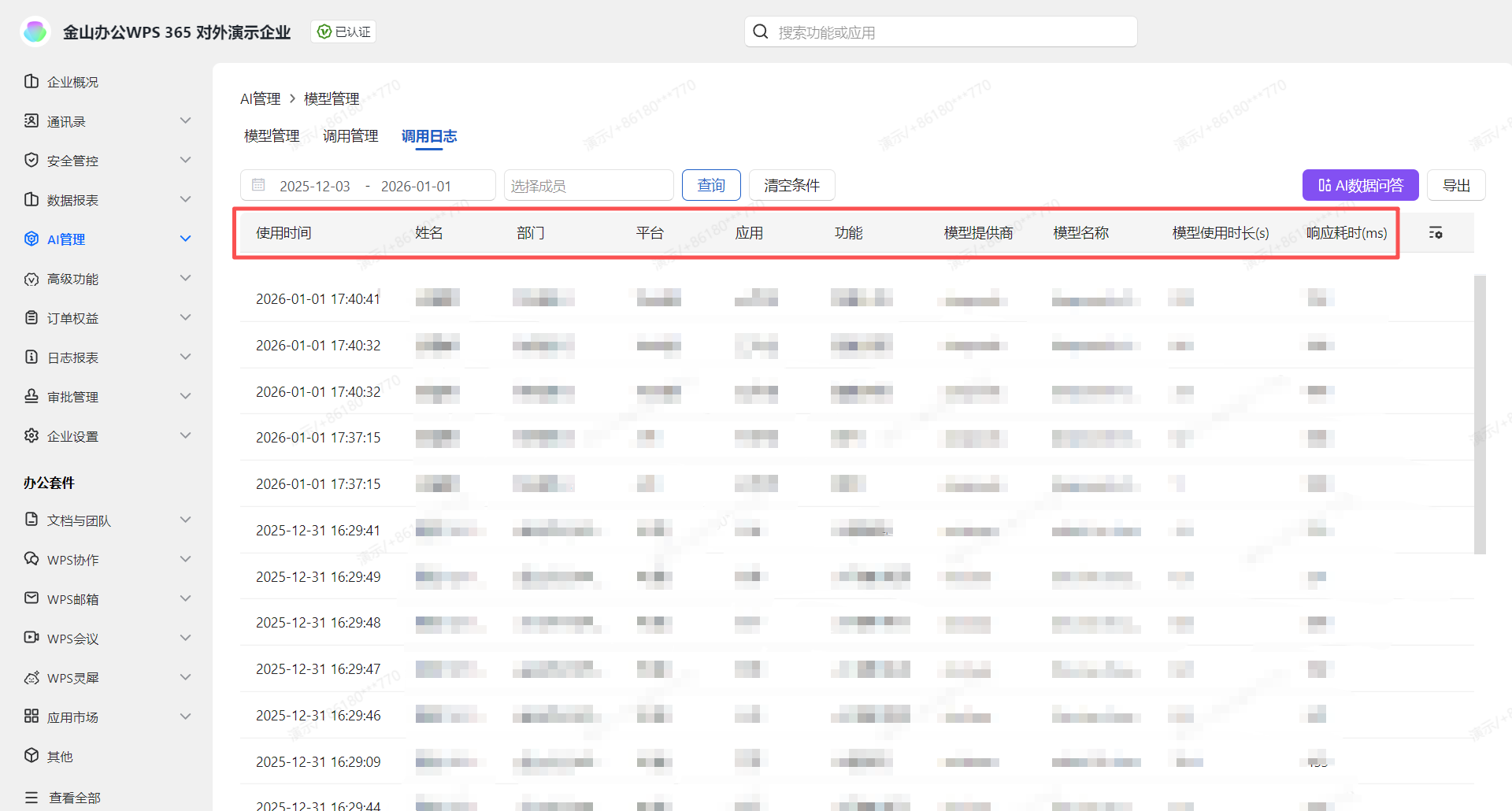
Task: Select row timestamp 2025-12-31 16:29:09
Action: [318, 761]
